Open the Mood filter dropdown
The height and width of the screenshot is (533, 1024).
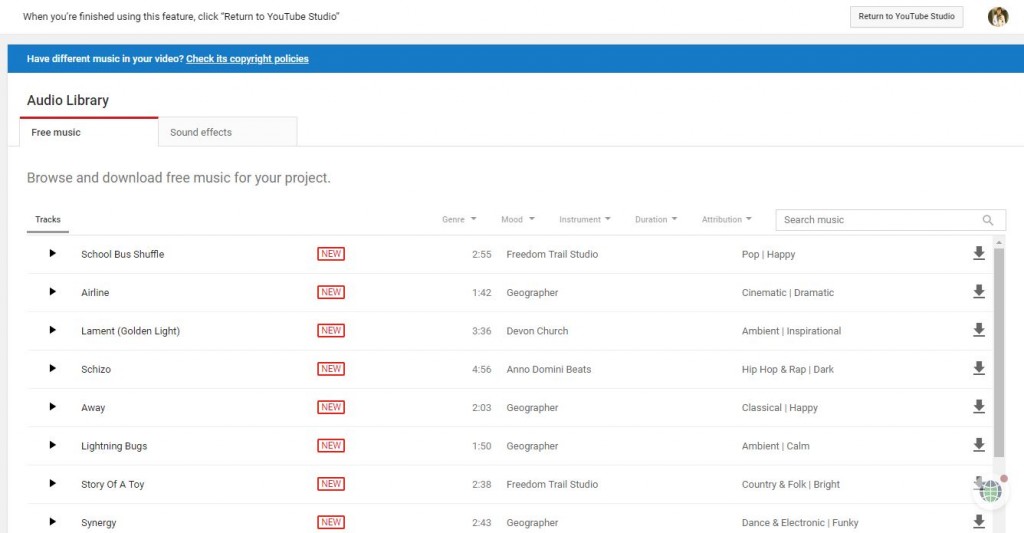518,219
